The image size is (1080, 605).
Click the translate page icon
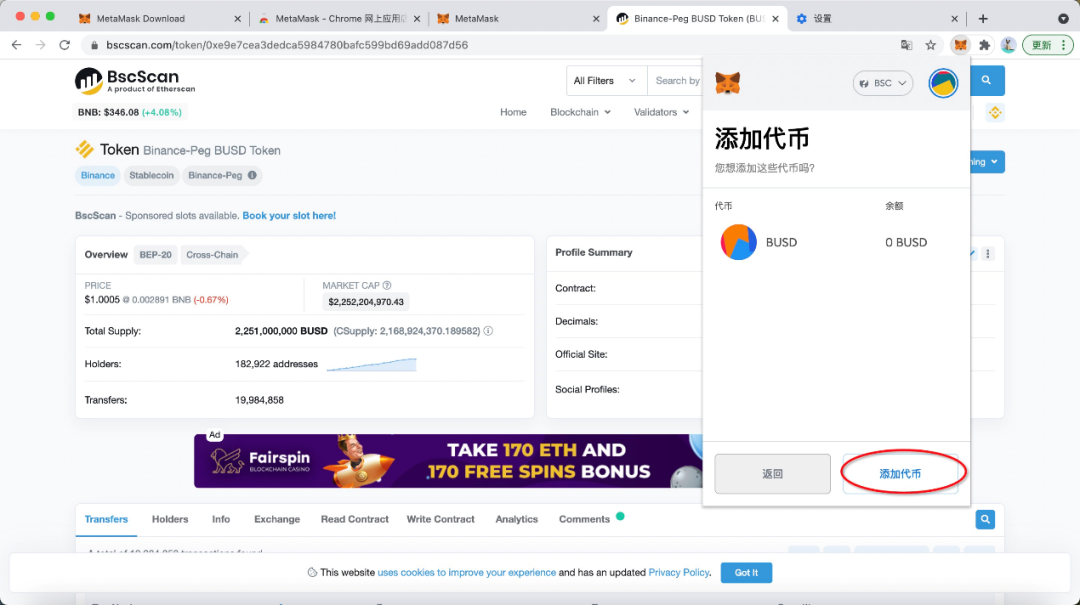click(906, 45)
